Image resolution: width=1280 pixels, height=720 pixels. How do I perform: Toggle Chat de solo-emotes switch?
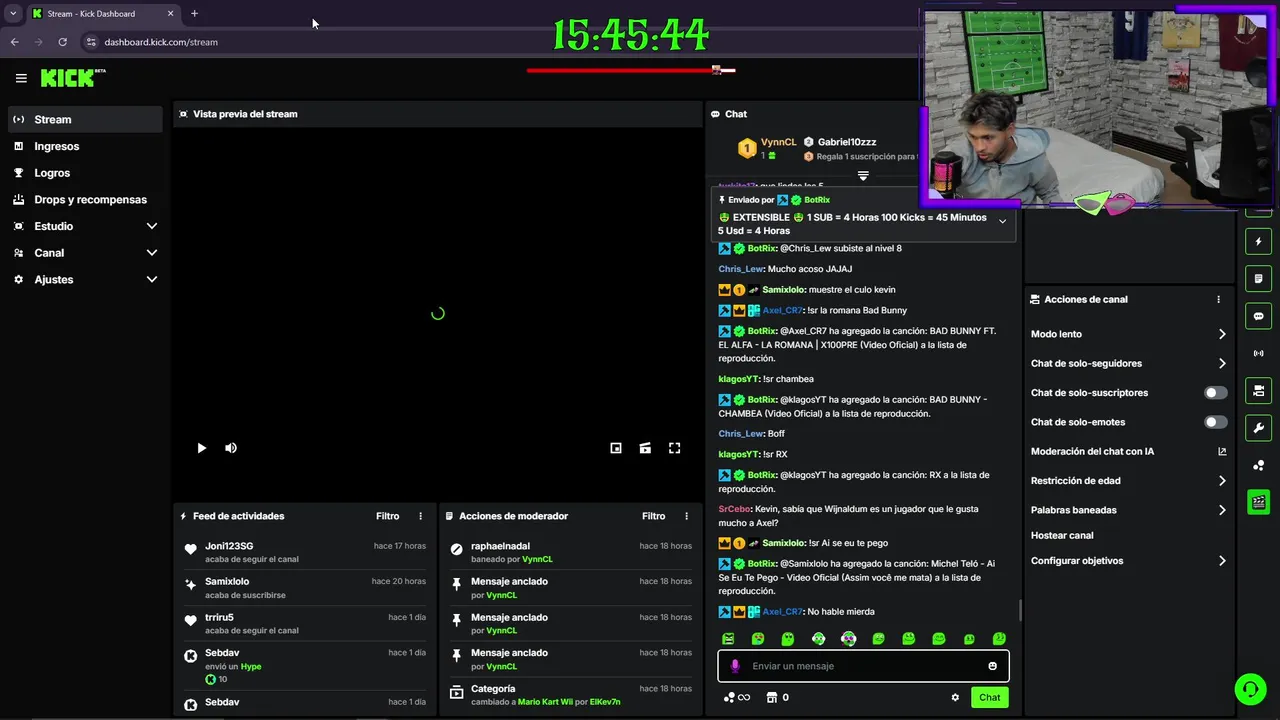tap(1216, 422)
